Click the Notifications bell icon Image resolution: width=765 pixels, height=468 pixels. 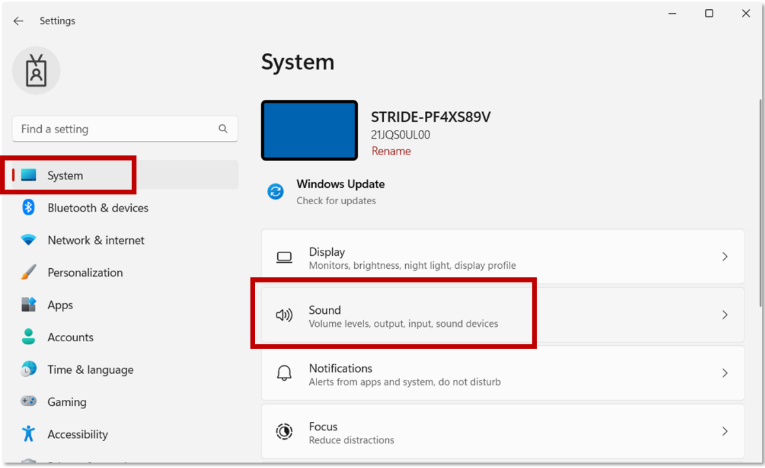click(284, 373)
